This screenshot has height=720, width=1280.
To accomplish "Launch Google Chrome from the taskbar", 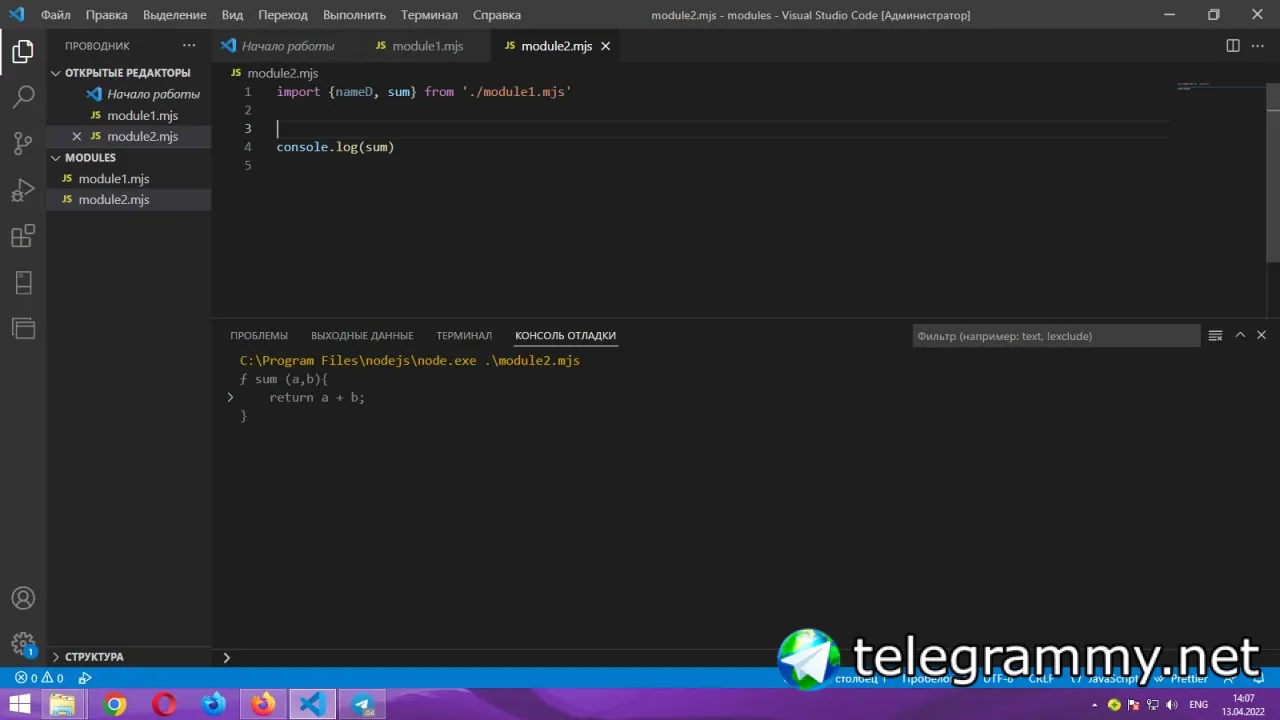I will pos(115,704).
